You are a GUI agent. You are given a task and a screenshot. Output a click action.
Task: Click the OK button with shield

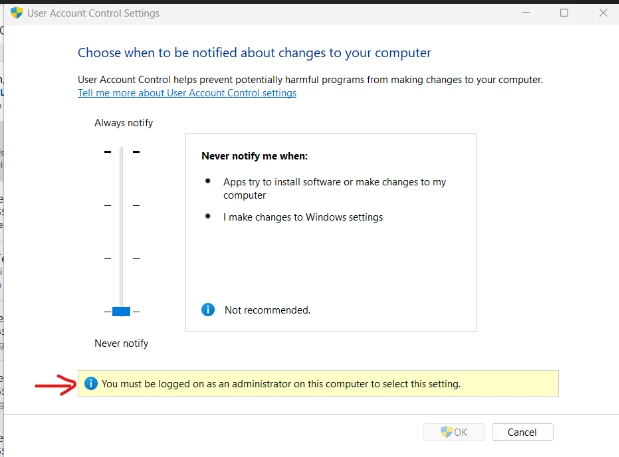tap(454, 432)
